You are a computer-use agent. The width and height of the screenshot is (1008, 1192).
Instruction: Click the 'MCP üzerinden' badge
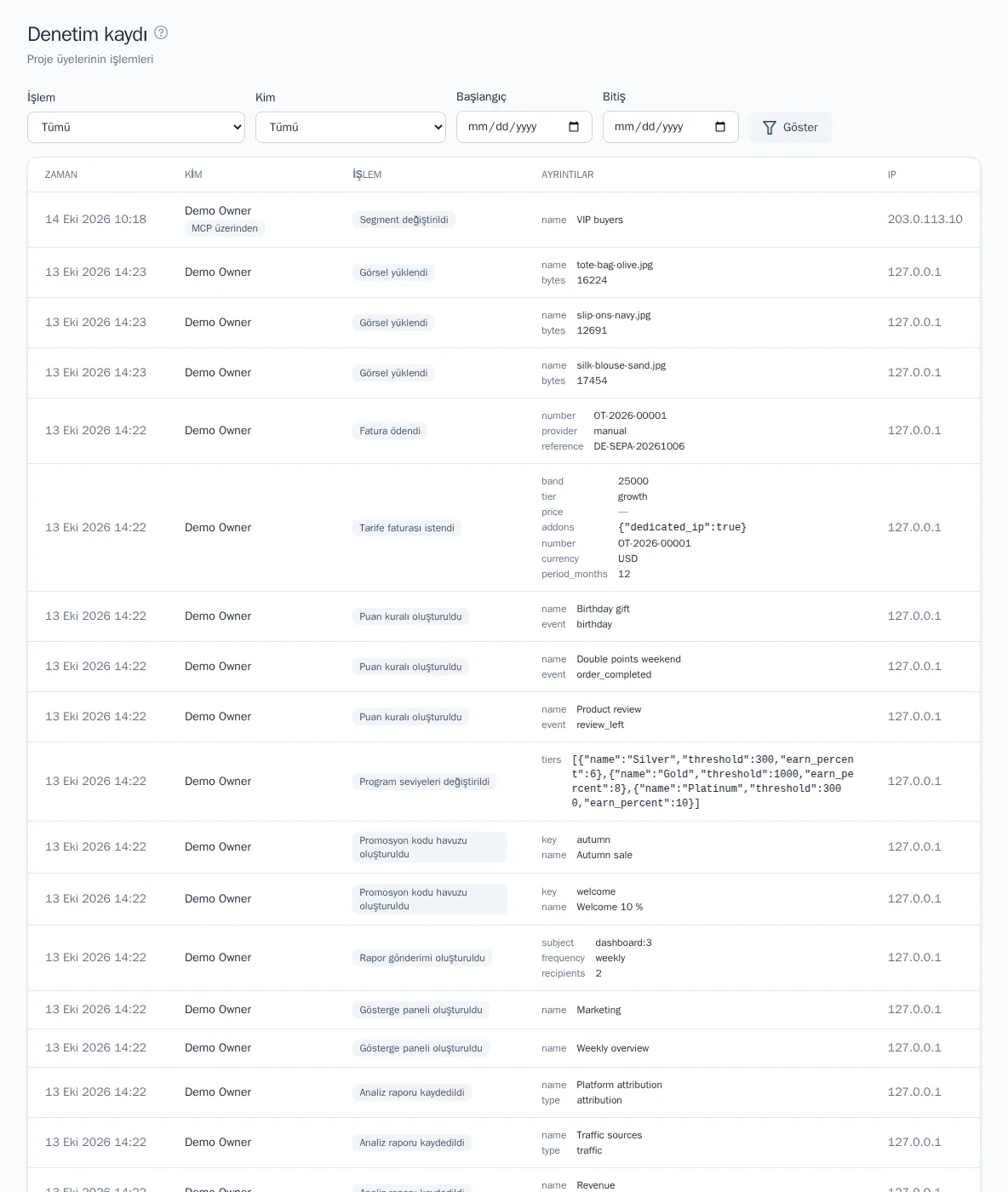click(225, 228)
